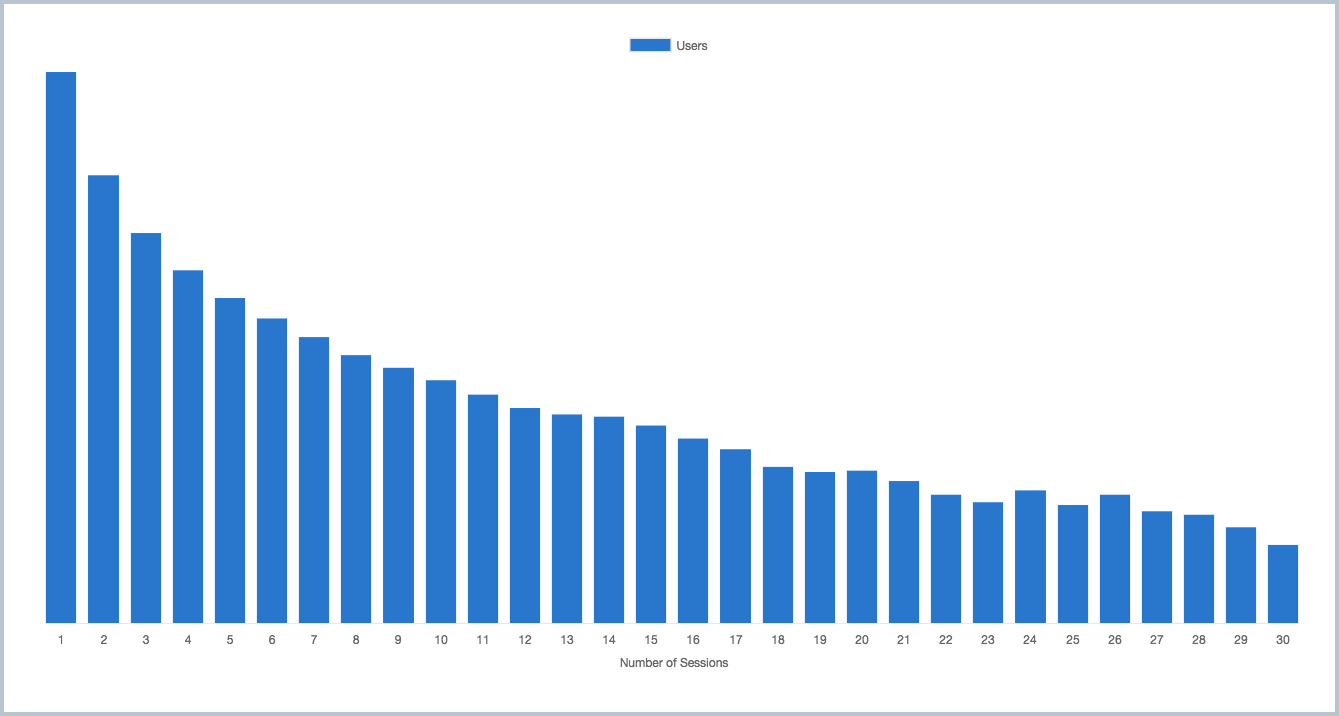1339x716 pixels.
Task: Click x-axis tick label 10
Action: tap(441, 639)
